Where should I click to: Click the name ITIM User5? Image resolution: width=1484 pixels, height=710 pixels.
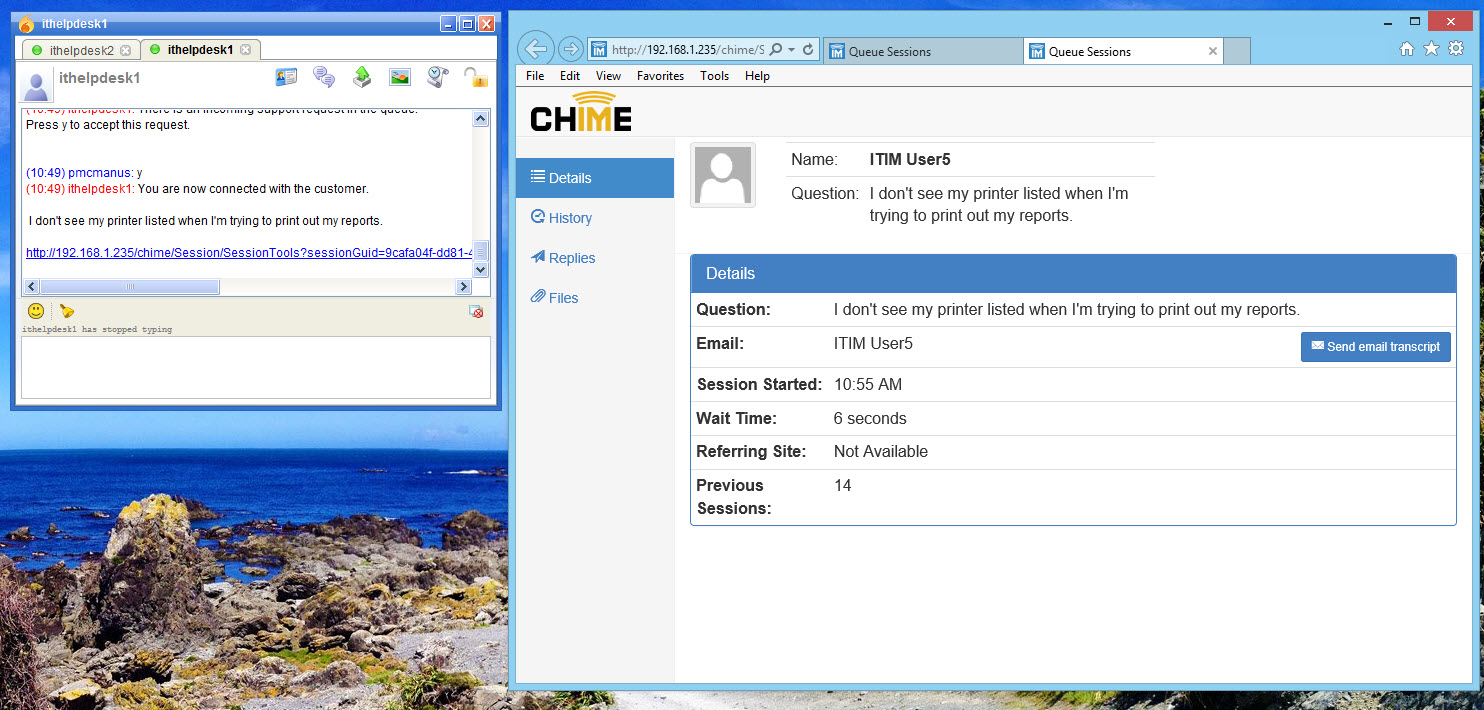click(x=910, y=159)
